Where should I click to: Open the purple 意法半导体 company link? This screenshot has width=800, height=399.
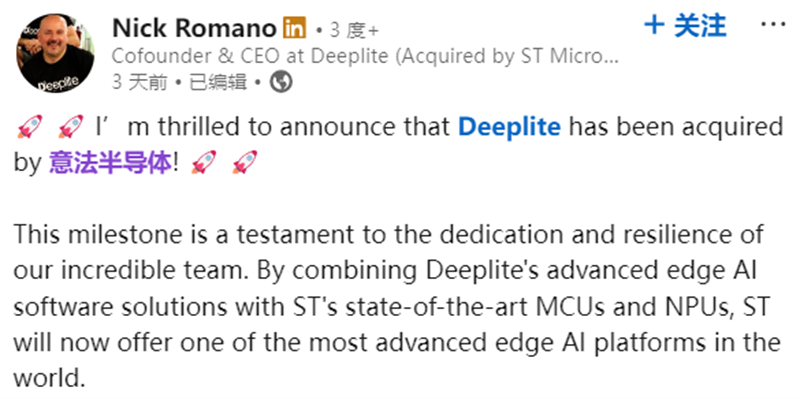coord(110,163)
